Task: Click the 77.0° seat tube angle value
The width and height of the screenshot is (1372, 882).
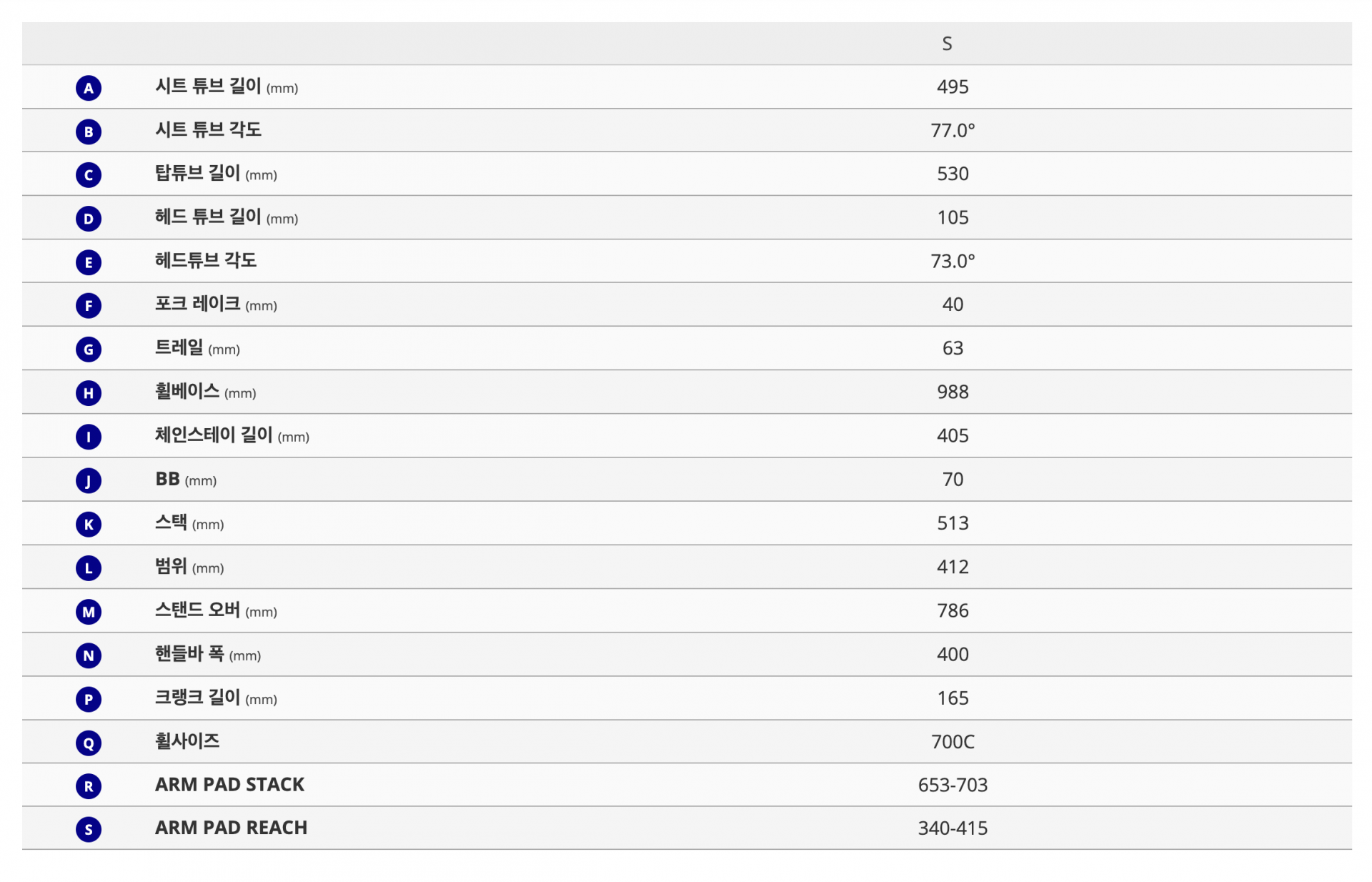Action: [x=953, y=130]
